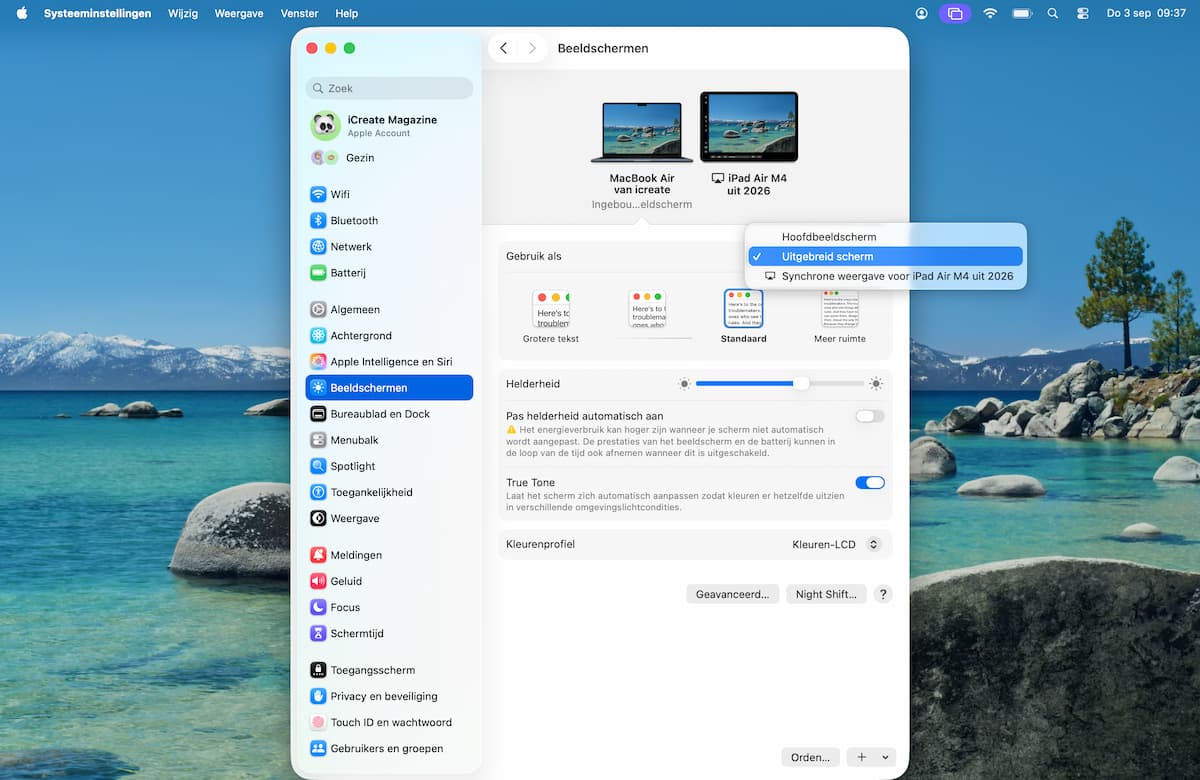1200x780 pixels.
Task: Select the Meer ruimte resolution option
Action: 839,317
